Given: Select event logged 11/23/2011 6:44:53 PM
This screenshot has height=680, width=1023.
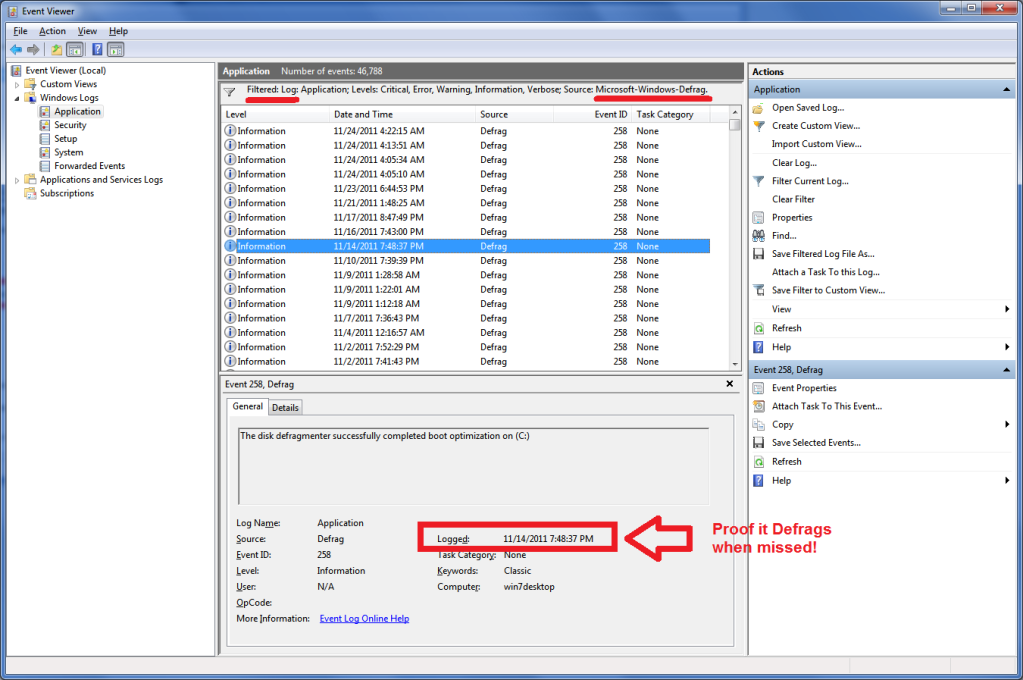Looking at the screenshot, I should click(x=466, y=189).
